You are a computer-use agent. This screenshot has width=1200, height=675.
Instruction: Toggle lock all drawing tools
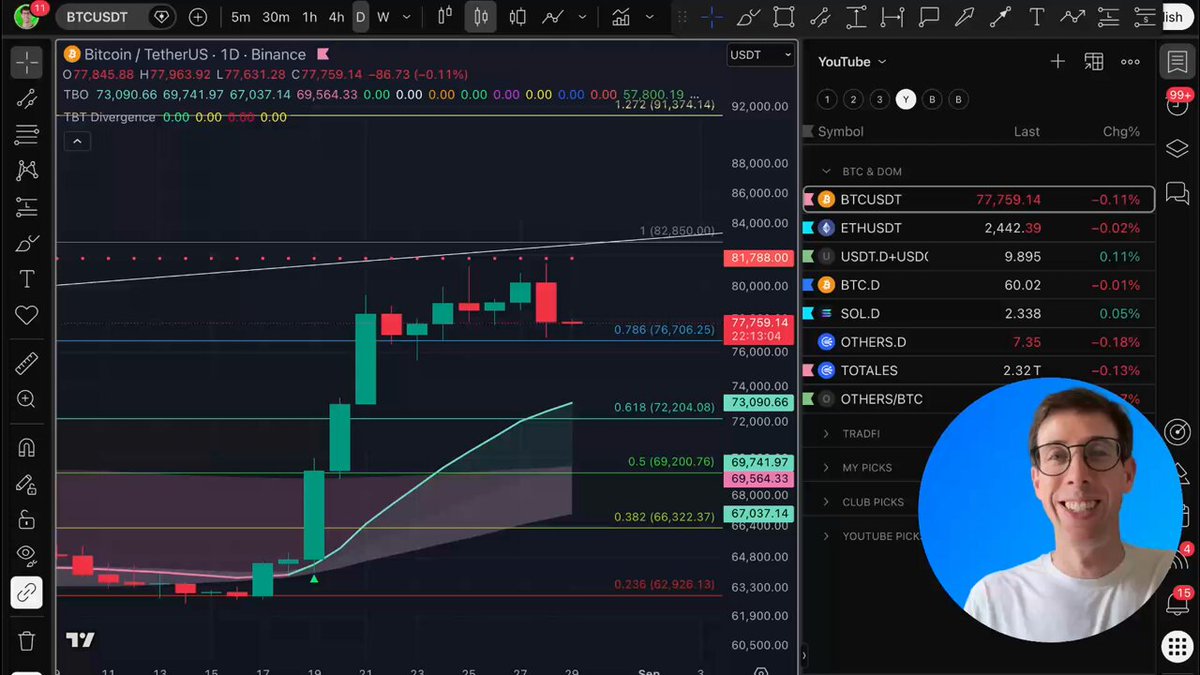[27, 521]
